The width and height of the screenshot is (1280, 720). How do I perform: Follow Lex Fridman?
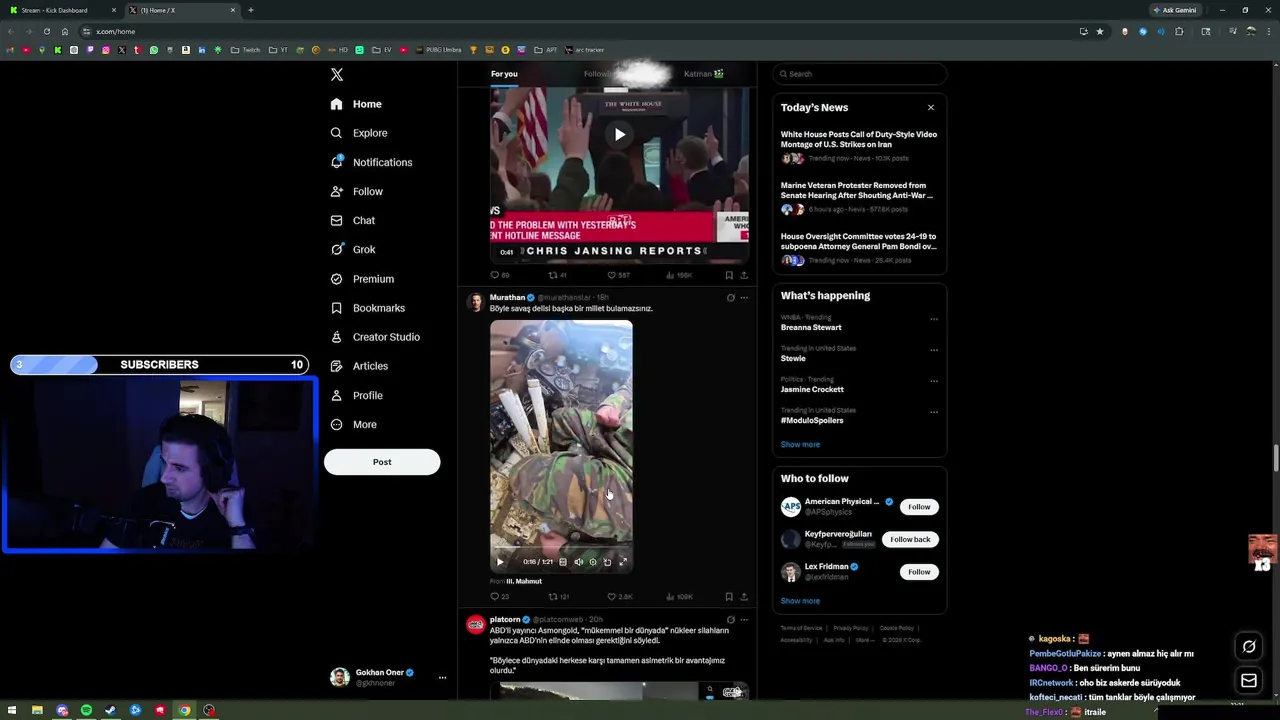(x=919, y=572)
